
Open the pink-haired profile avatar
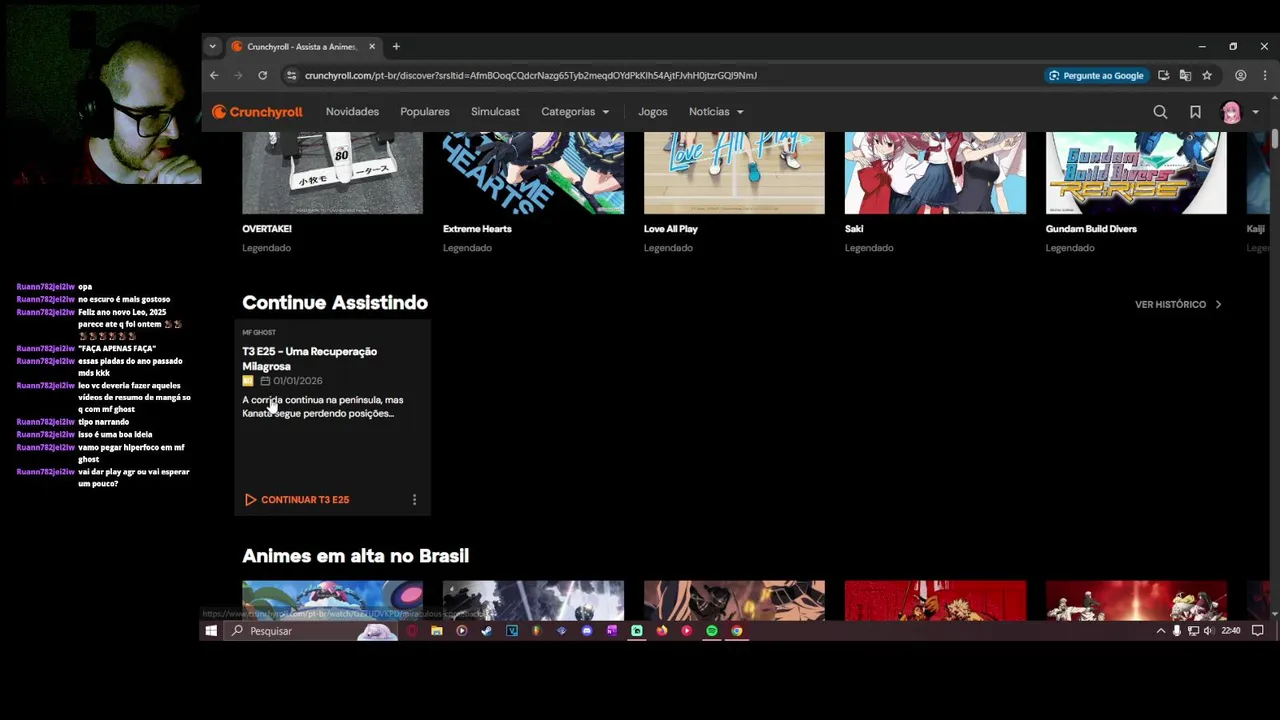(x=1231, y=112)
